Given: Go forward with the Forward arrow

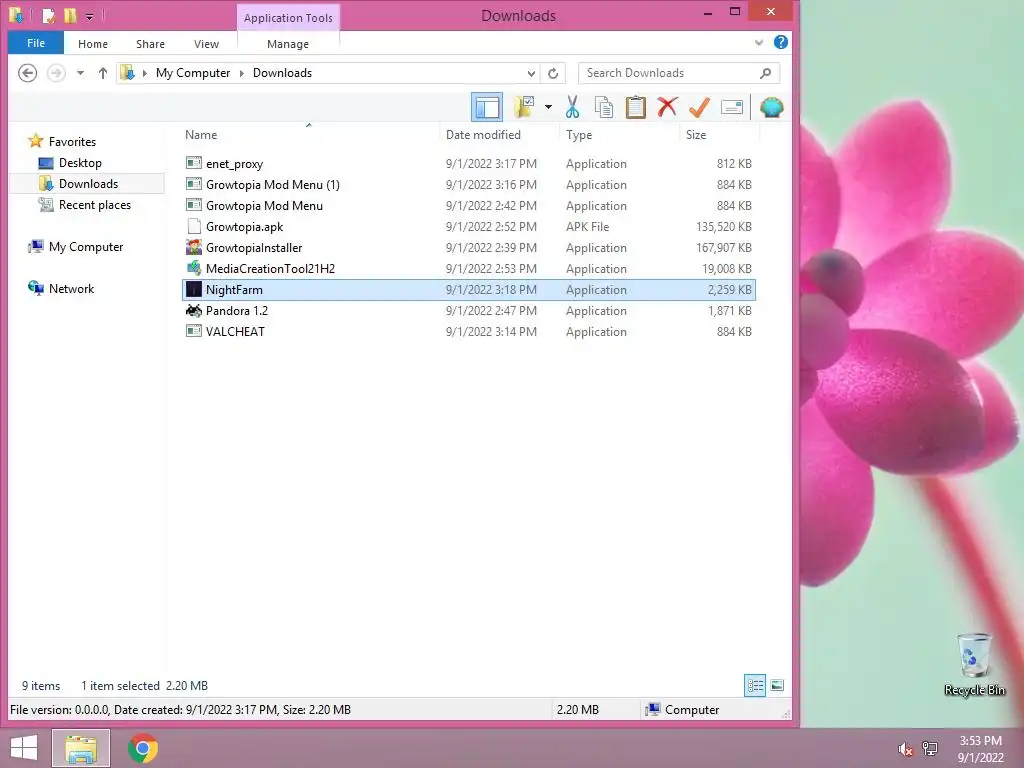Looking at the screenshot, I should click(56, 72).
